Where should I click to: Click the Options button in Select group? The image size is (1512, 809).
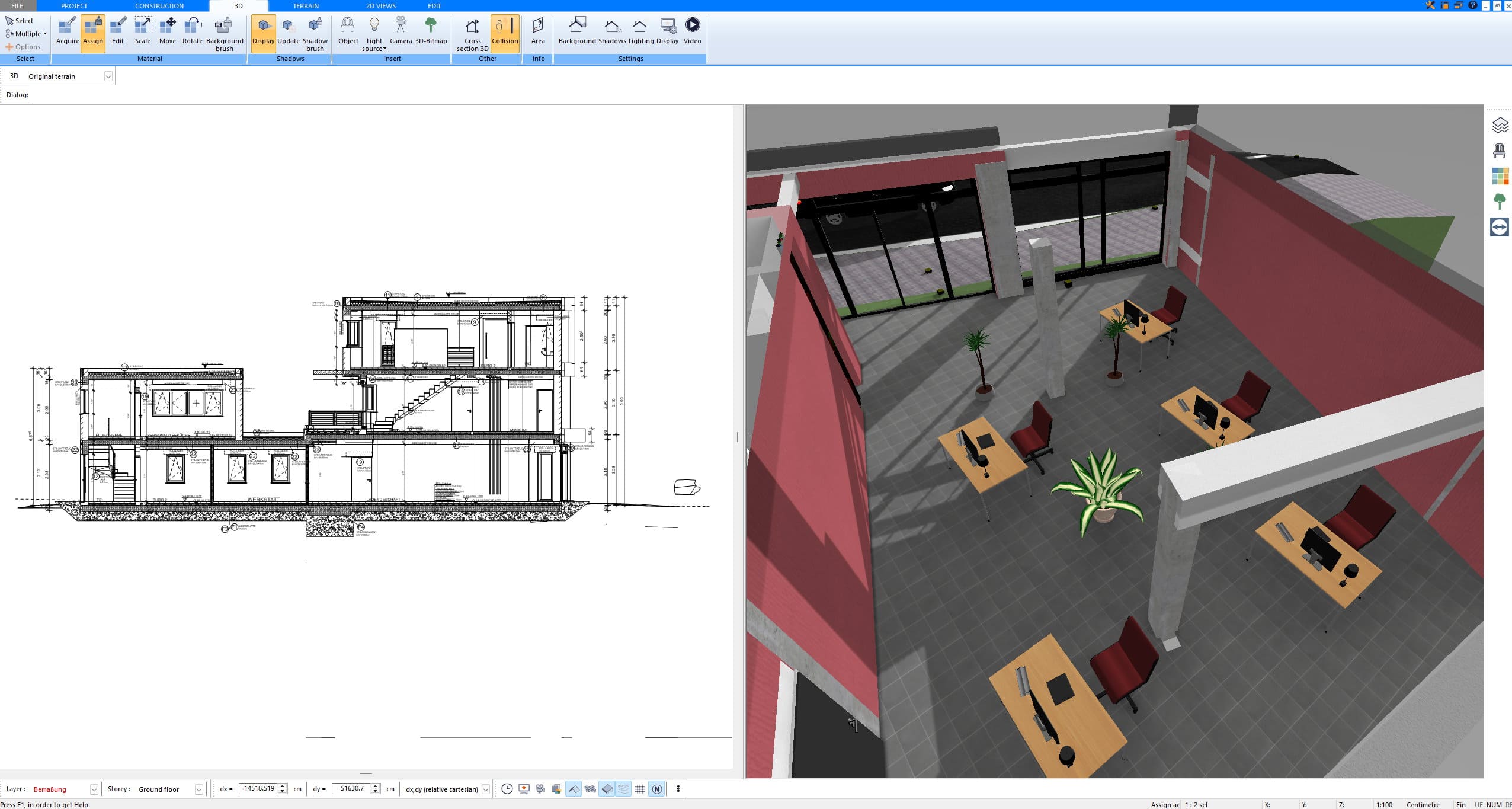pyautogui.click(x=23, y=47)
